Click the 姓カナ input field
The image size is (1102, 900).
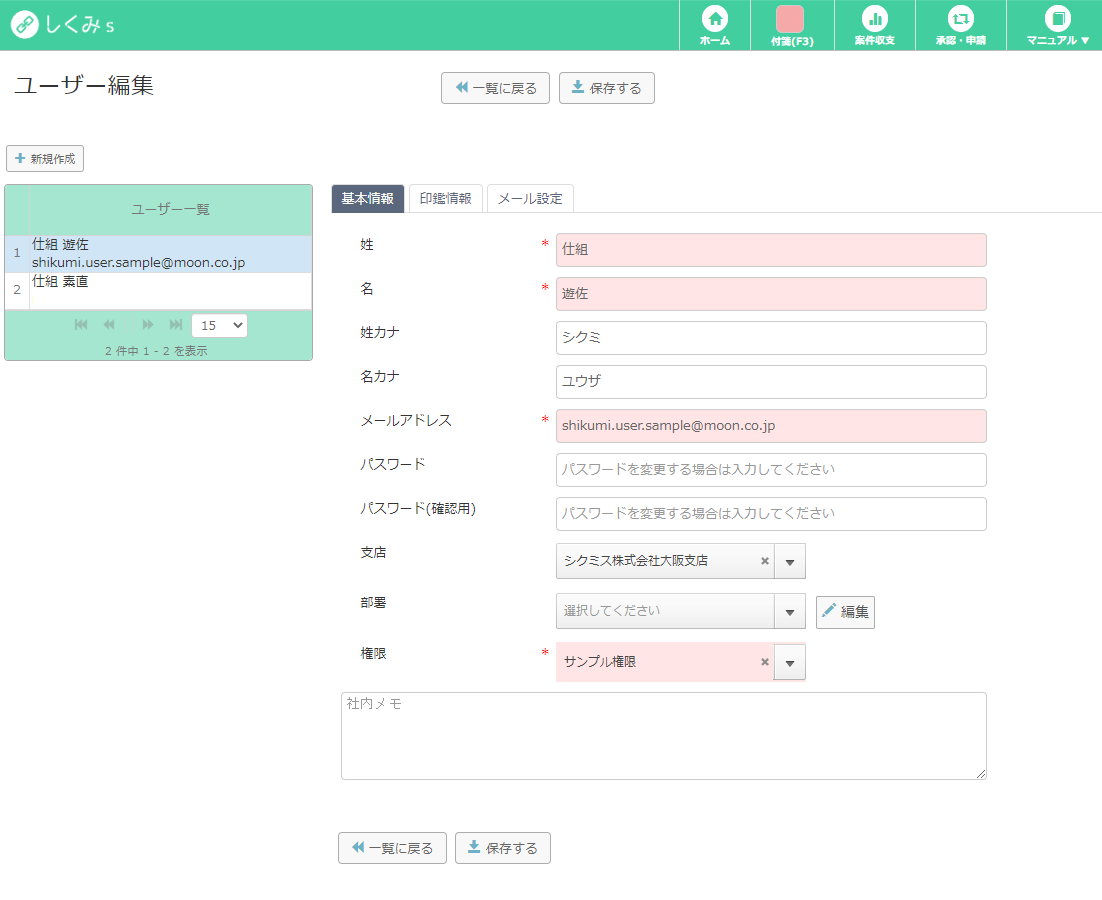pos(771,338)
